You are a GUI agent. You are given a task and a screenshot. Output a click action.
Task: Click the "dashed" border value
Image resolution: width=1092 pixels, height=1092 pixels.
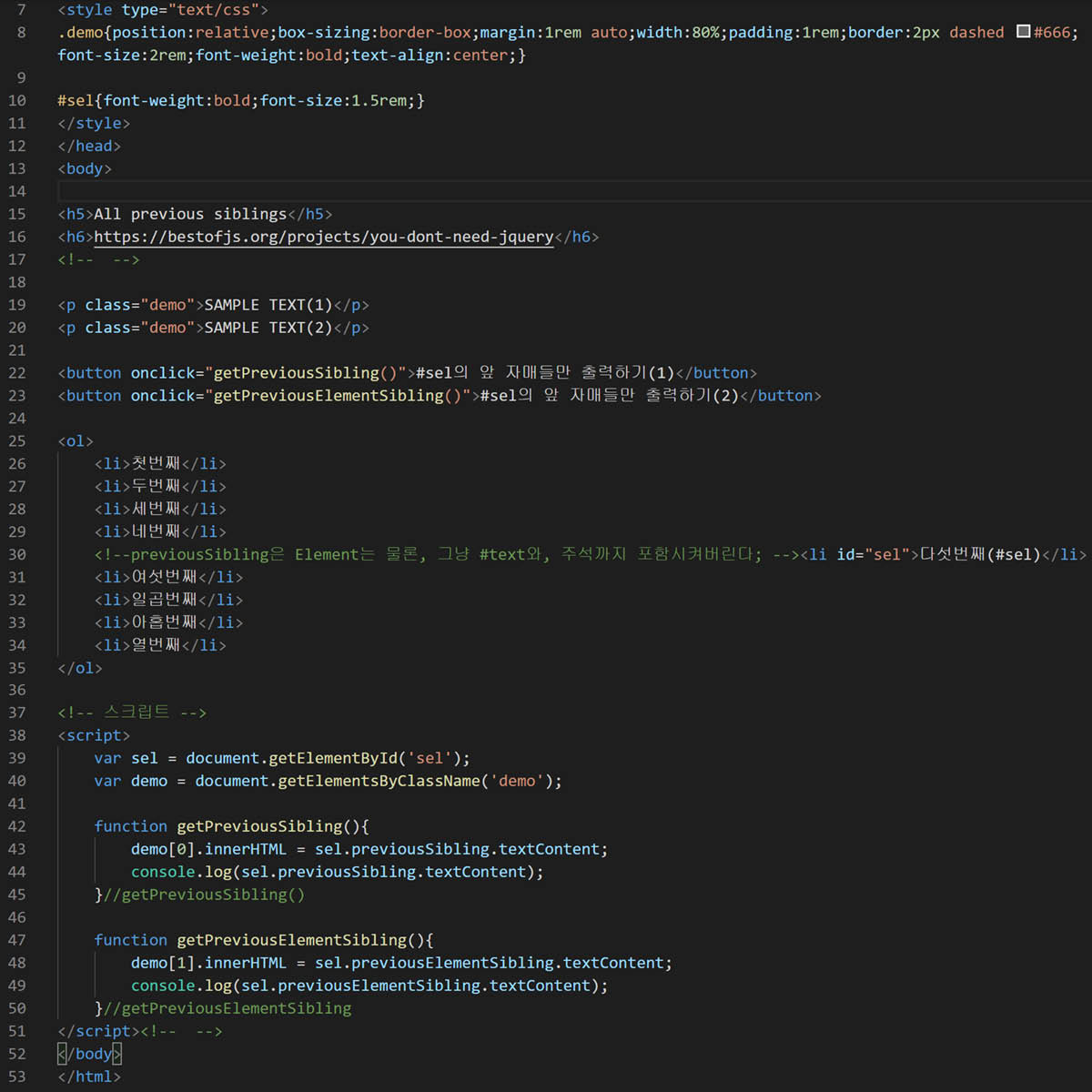pos(976,32)
